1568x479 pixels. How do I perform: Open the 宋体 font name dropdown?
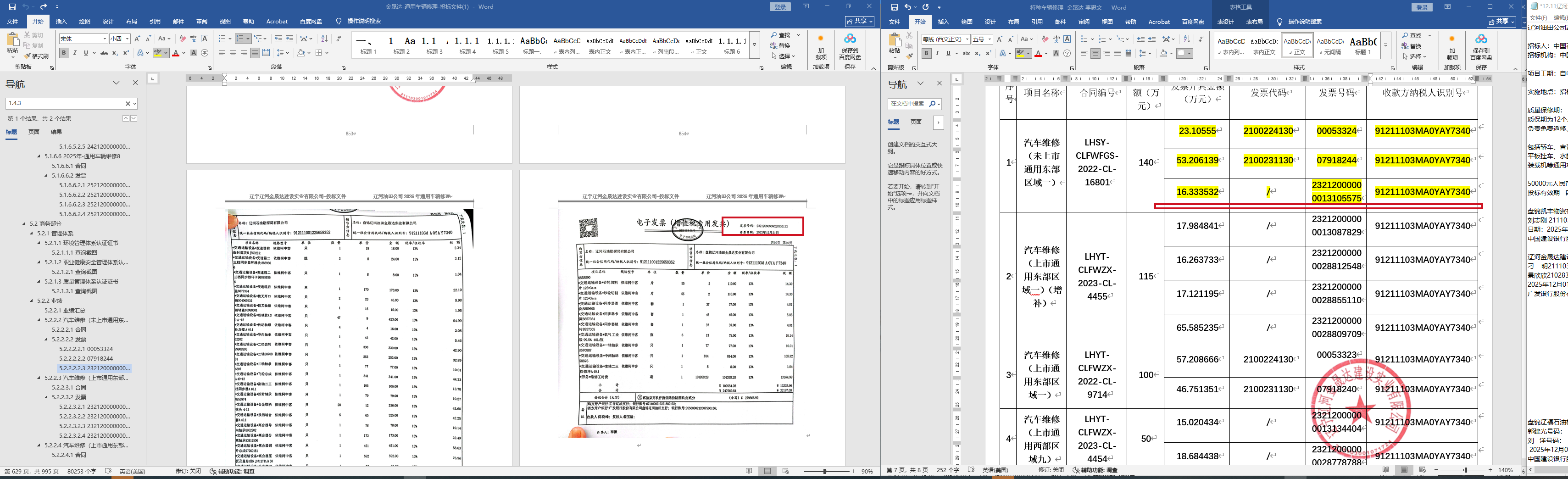click(x=105, y=39)
